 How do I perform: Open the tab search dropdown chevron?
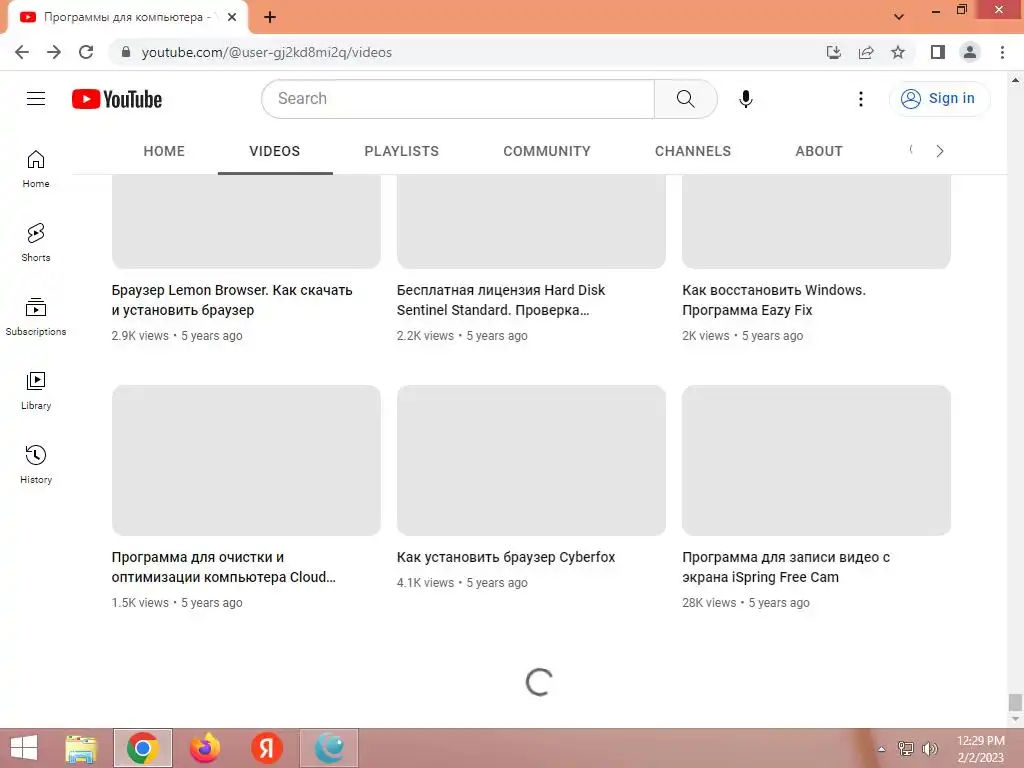[899, 17]
